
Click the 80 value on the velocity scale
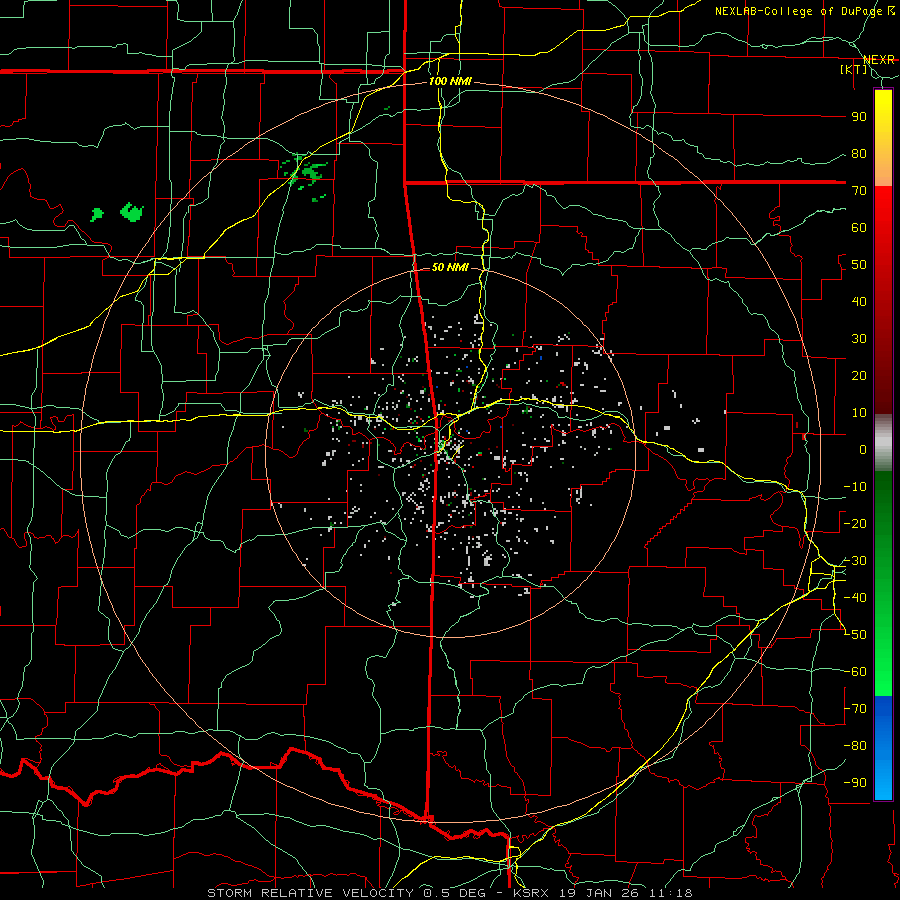coord(859,154)
